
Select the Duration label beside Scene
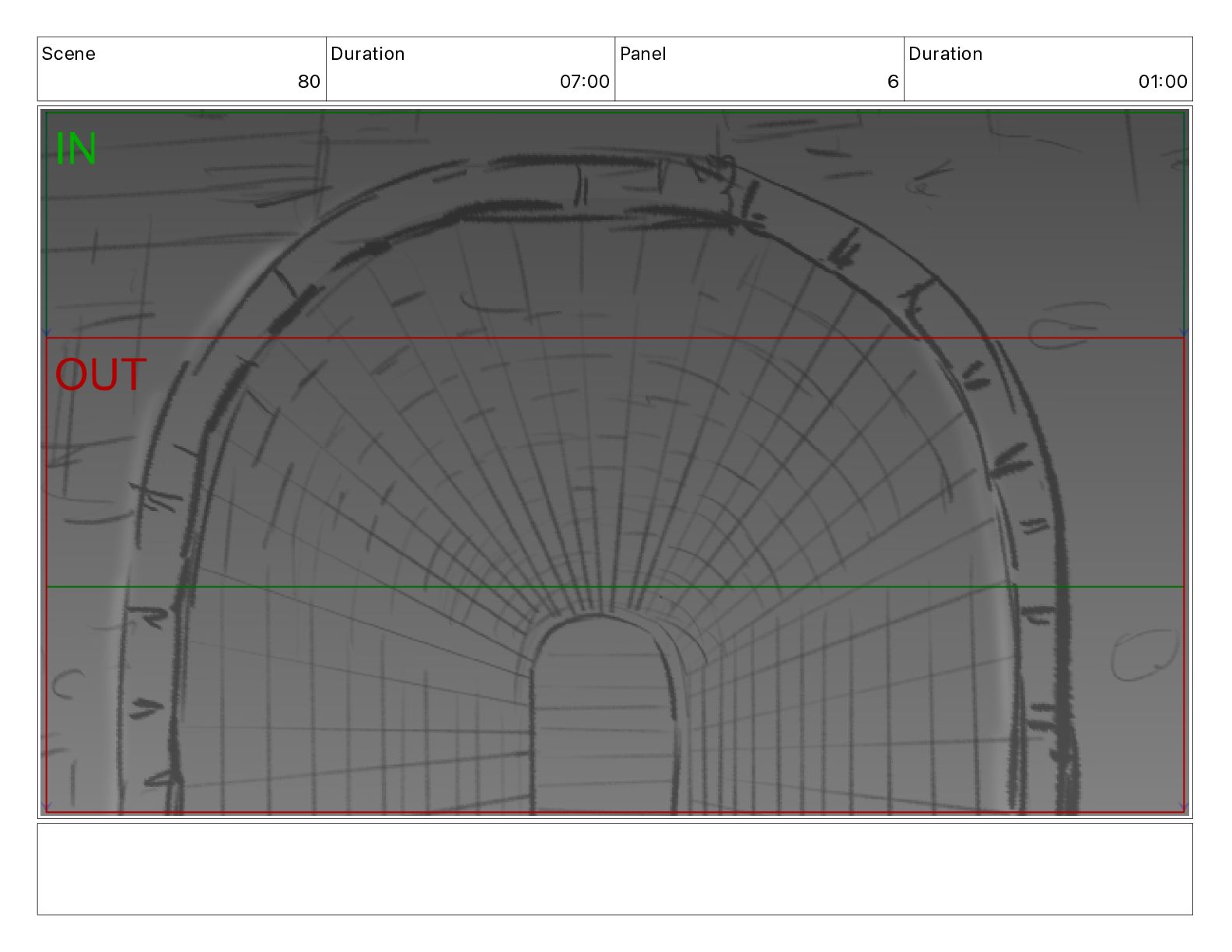[368, 54]
